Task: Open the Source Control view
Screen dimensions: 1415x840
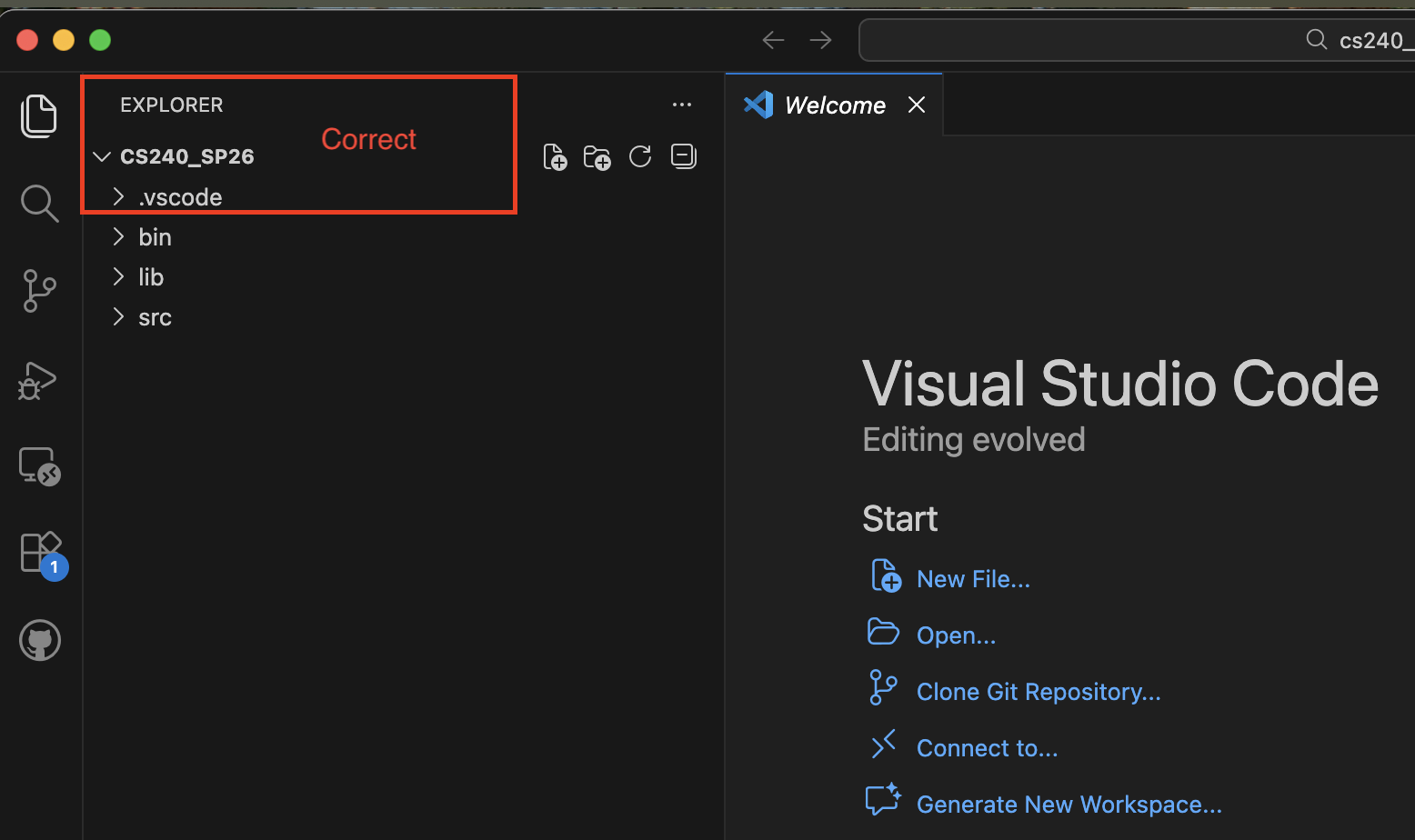Action: pyautogui.click(x=39, y=291)
